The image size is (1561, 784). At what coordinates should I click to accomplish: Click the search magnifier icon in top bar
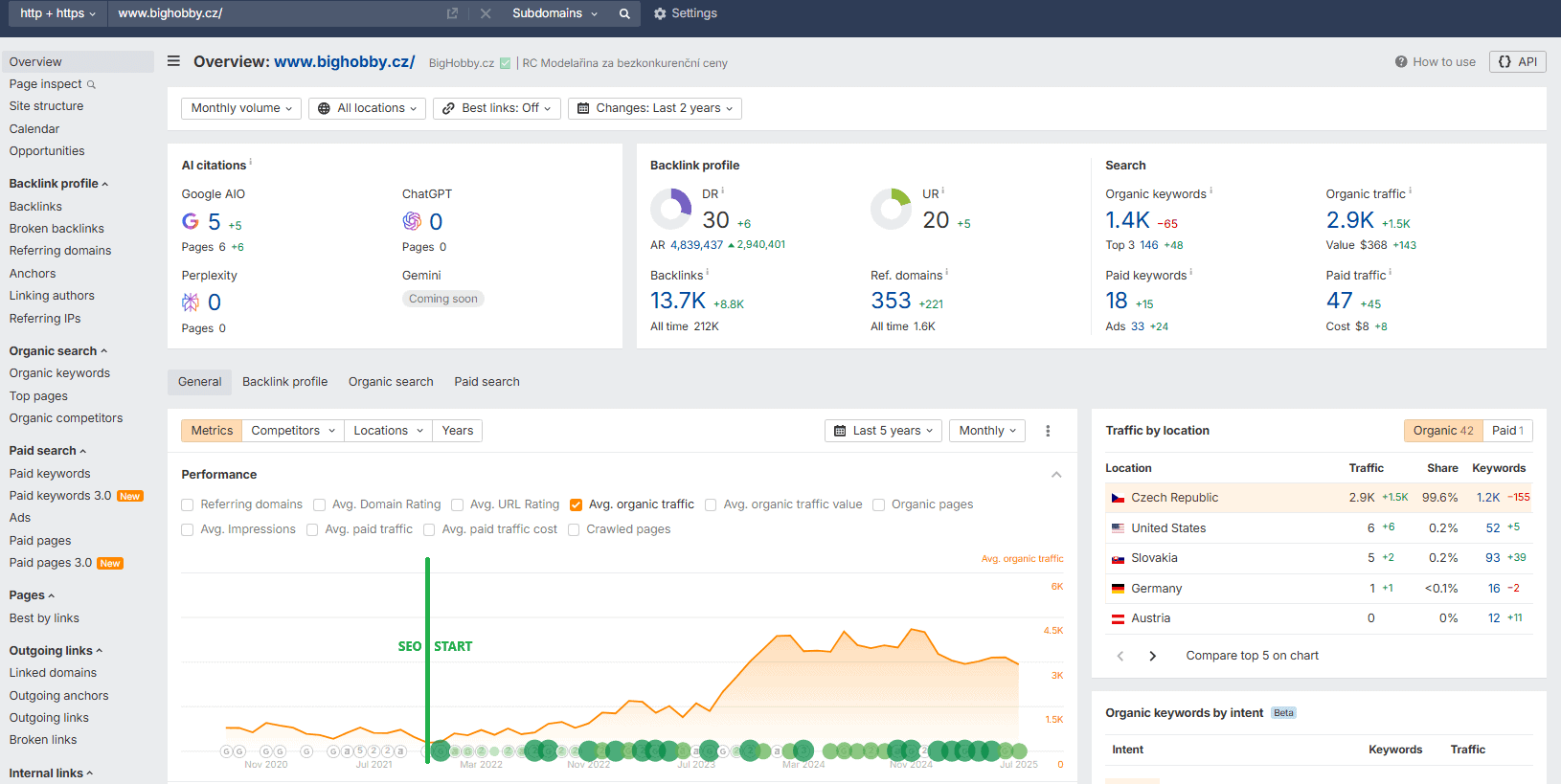pyautogui.click(x=624, y=13)
